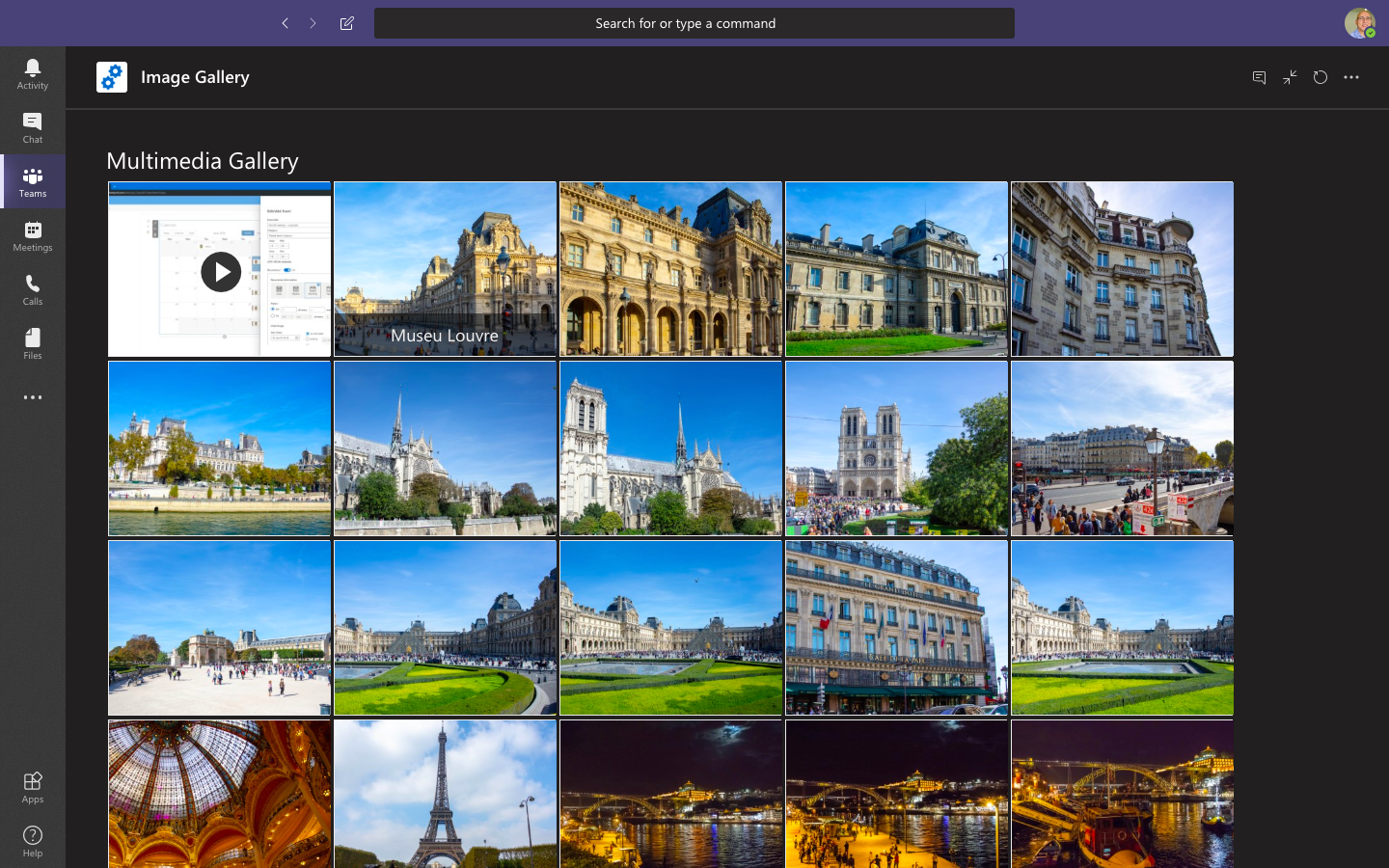Open the riverside Hôtel de Ville photo
Viewport: 1389px width, 868px height.
click(220, 448)
